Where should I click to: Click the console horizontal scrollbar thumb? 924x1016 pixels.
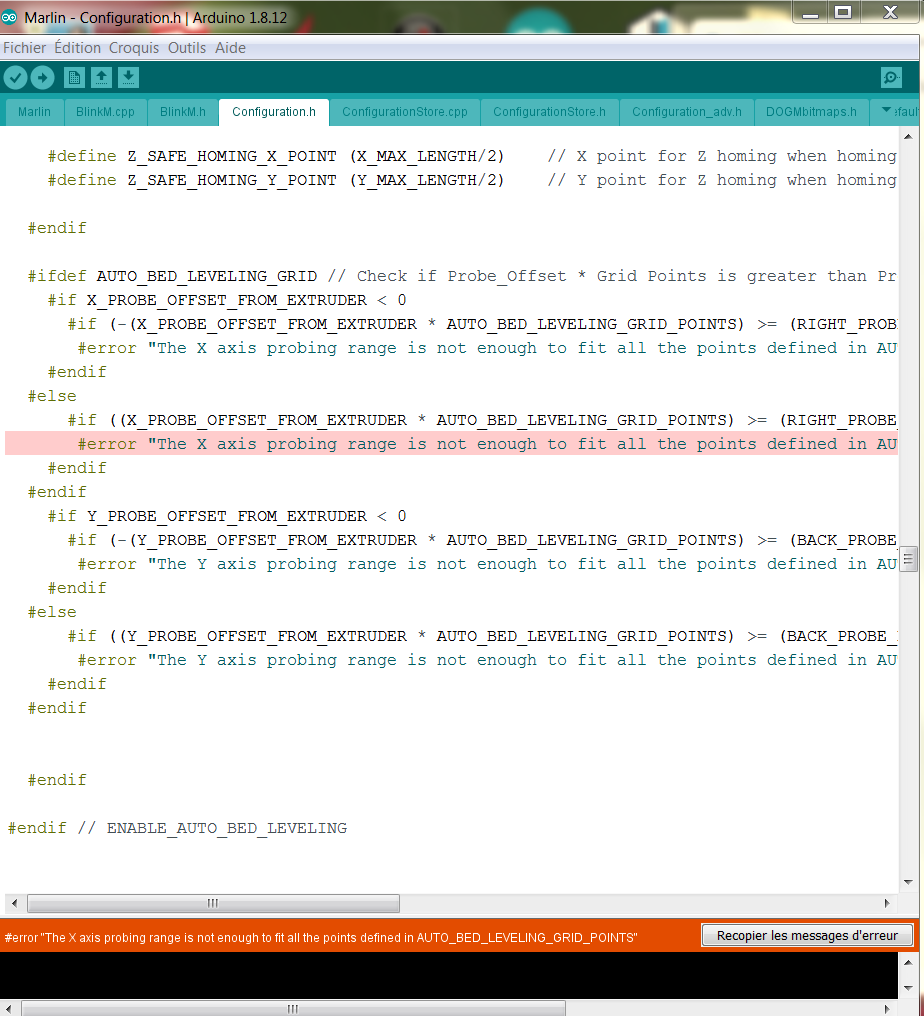click(293, 1009)
